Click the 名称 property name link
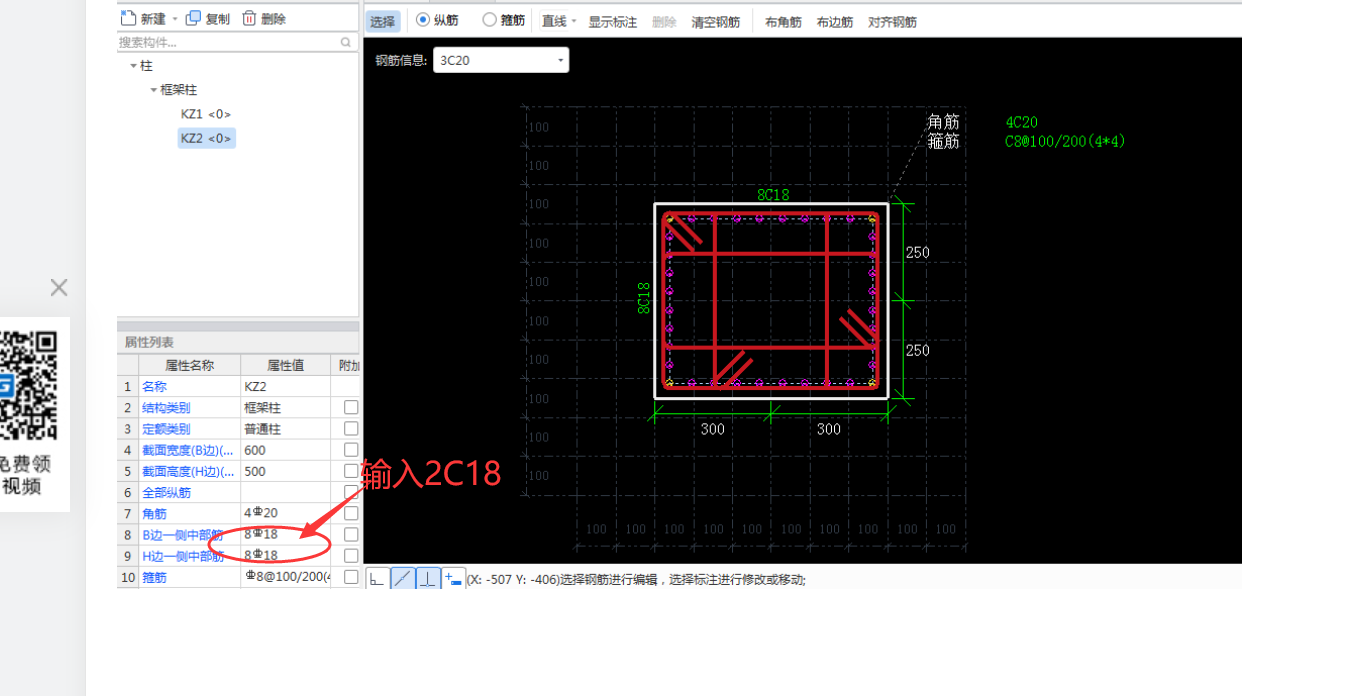The width and height of the screenshot is (1367, 696). click(x=154, y=386)
